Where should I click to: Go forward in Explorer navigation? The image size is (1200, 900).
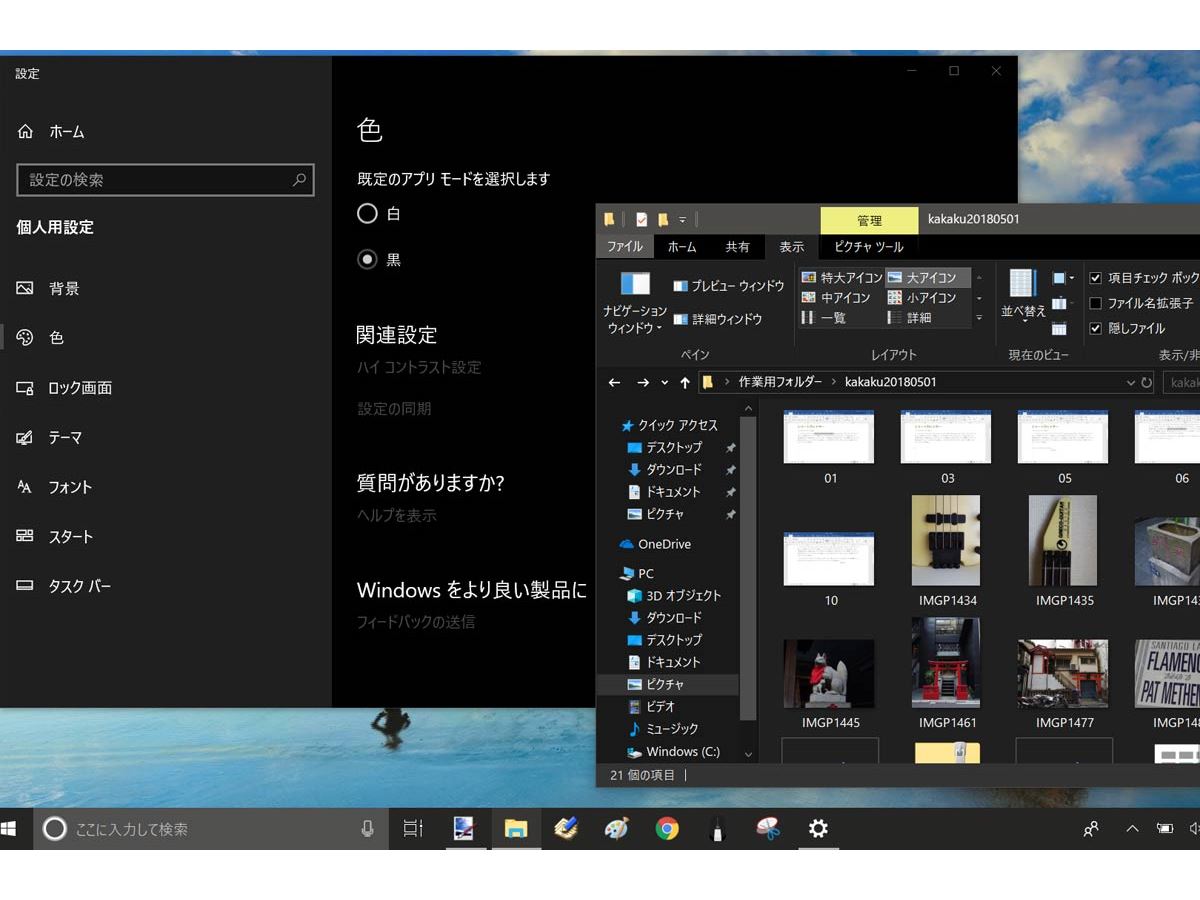(643, 382)
